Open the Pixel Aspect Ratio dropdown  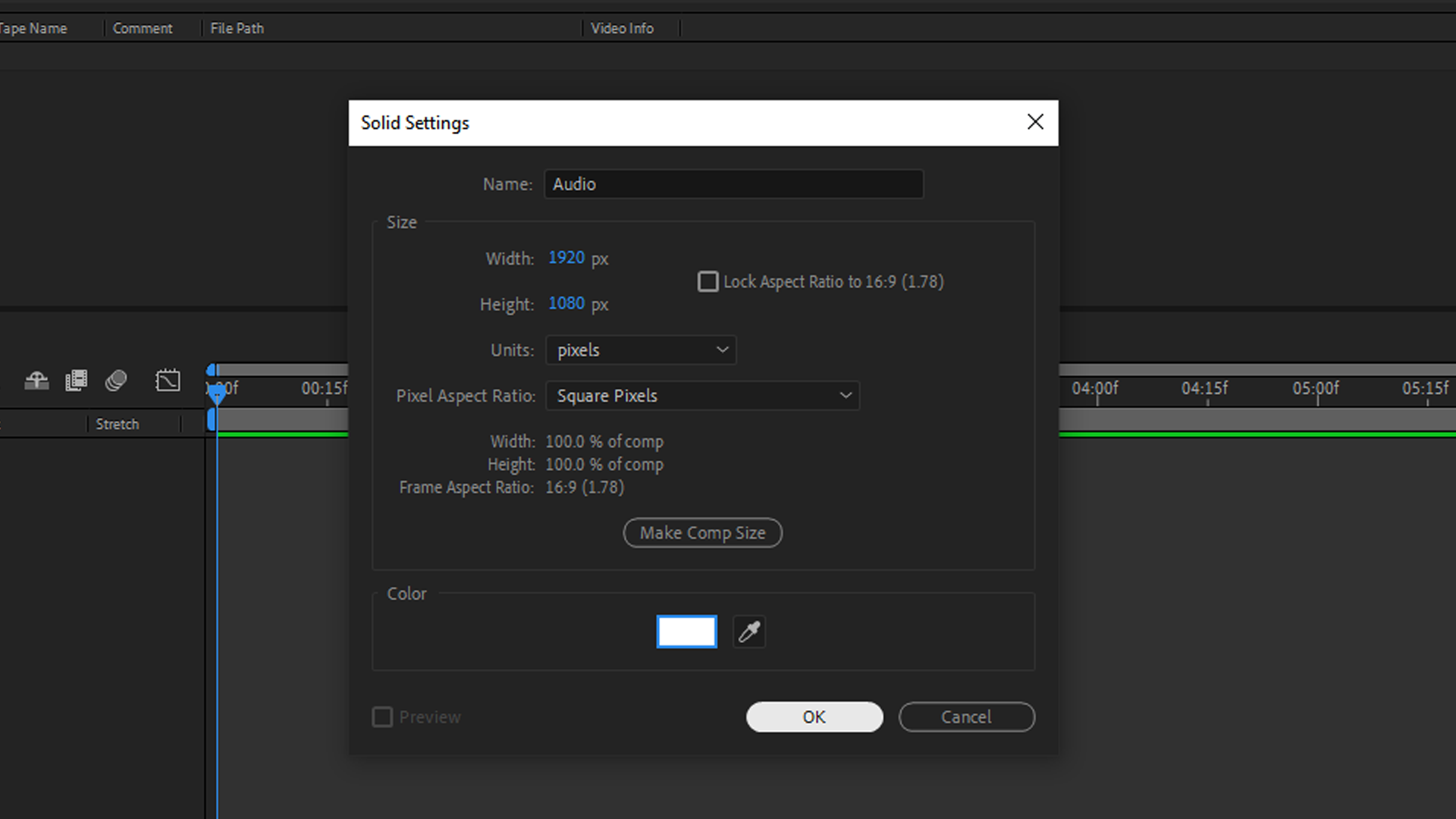pos(702,395)
